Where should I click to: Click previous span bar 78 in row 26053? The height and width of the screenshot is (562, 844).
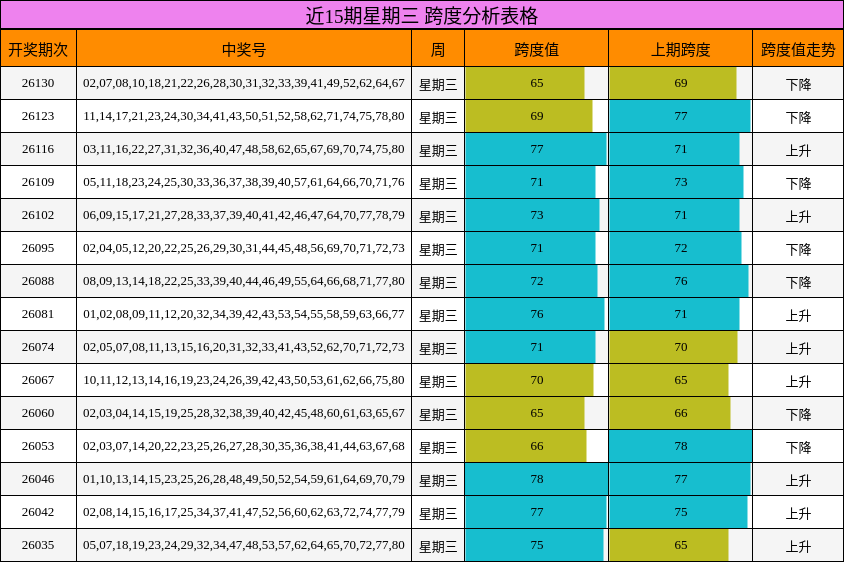pos(681,446)
